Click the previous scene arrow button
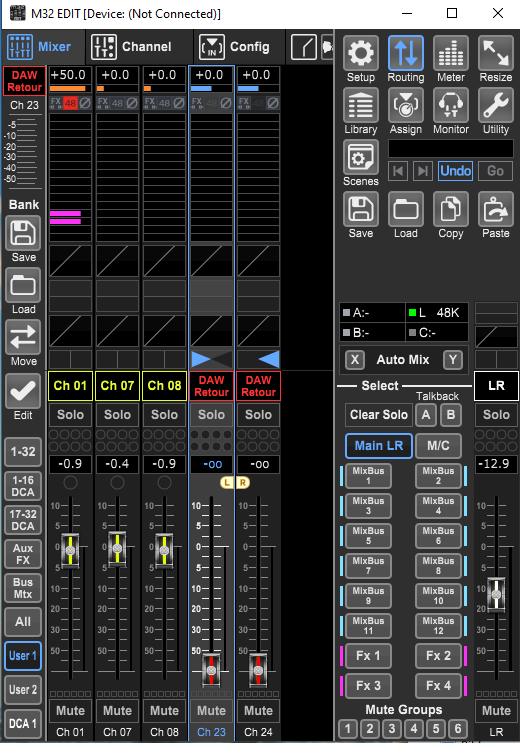The width and height of the screenshot is (520, 743). pyautogui.click(x=398, y=171)
